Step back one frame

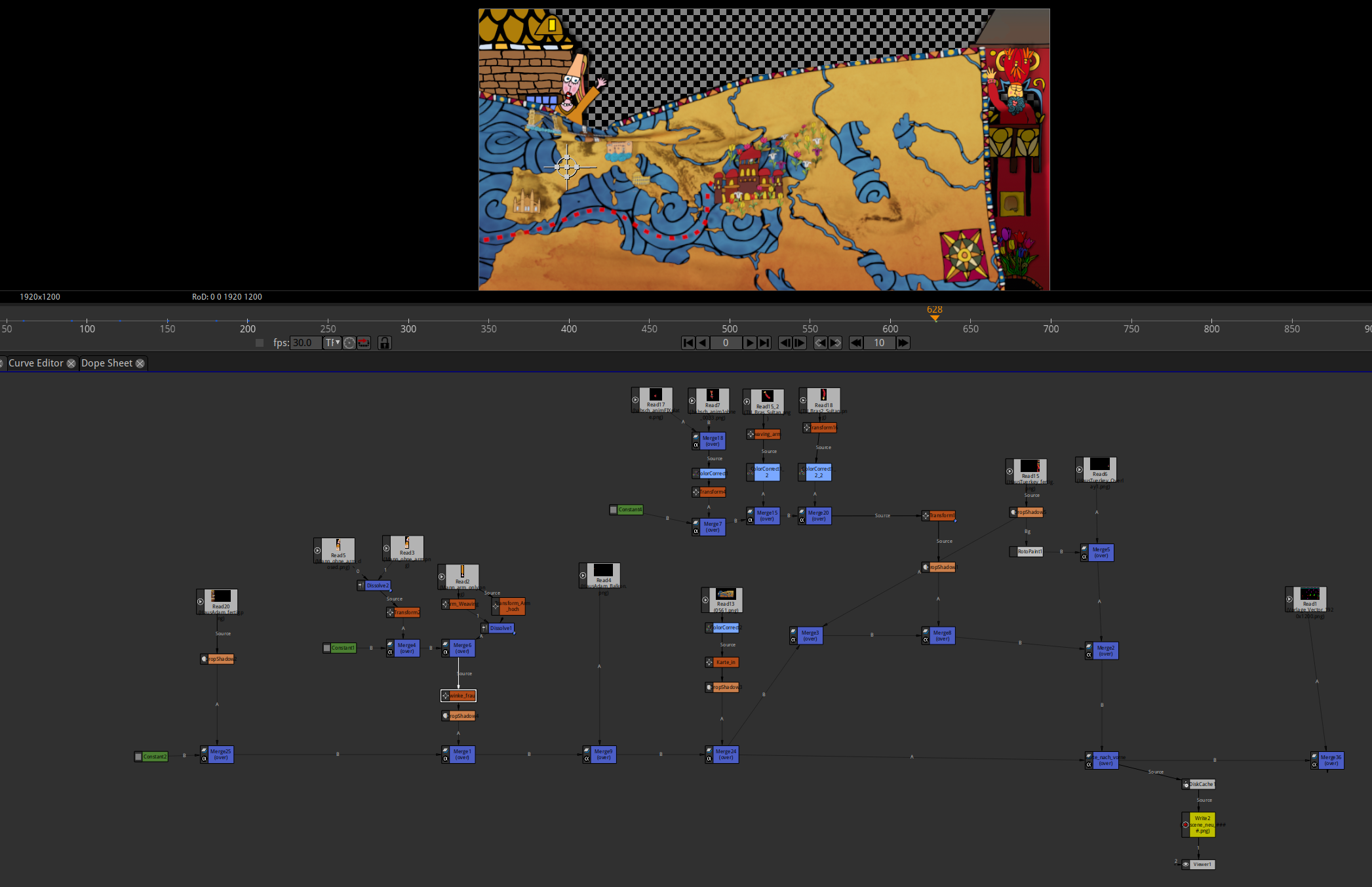click(x=785, y=343)
